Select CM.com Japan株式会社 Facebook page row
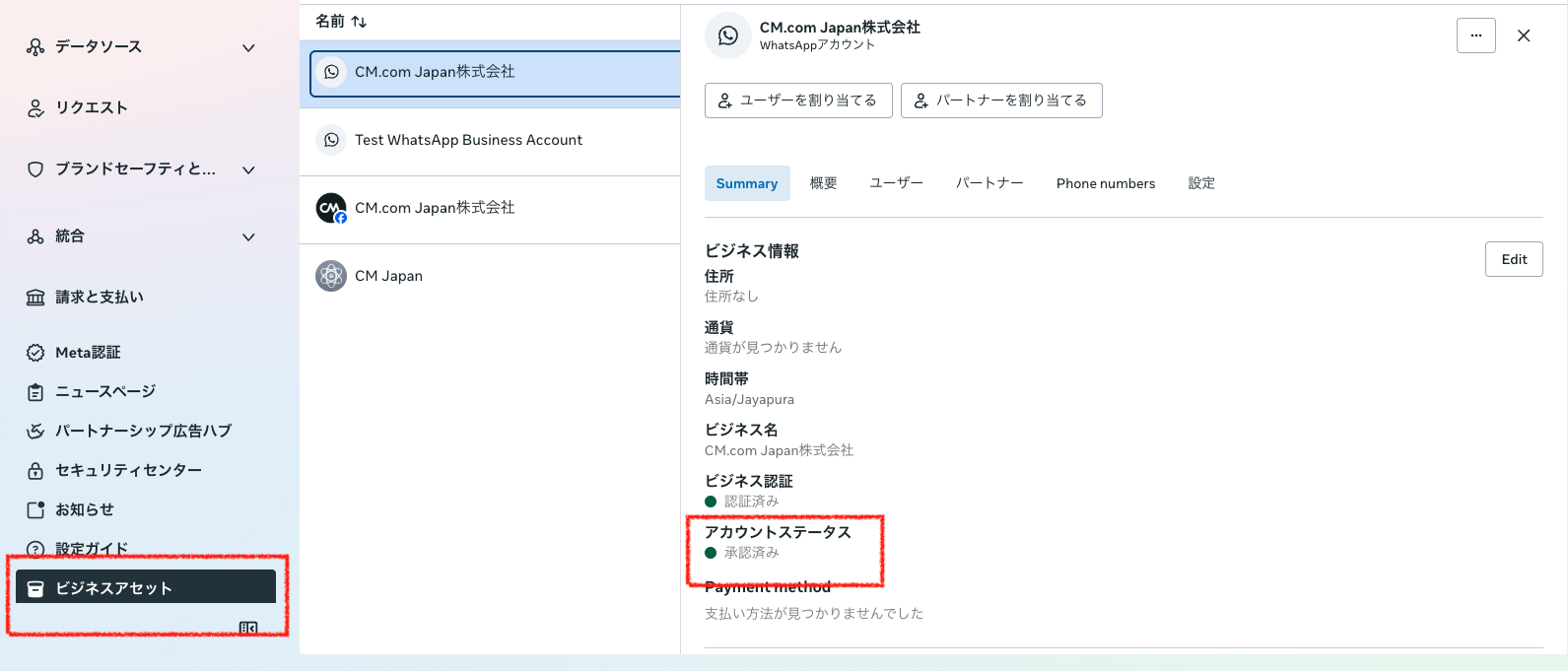This screenshot has height=671, width=1568. [490, 208]
